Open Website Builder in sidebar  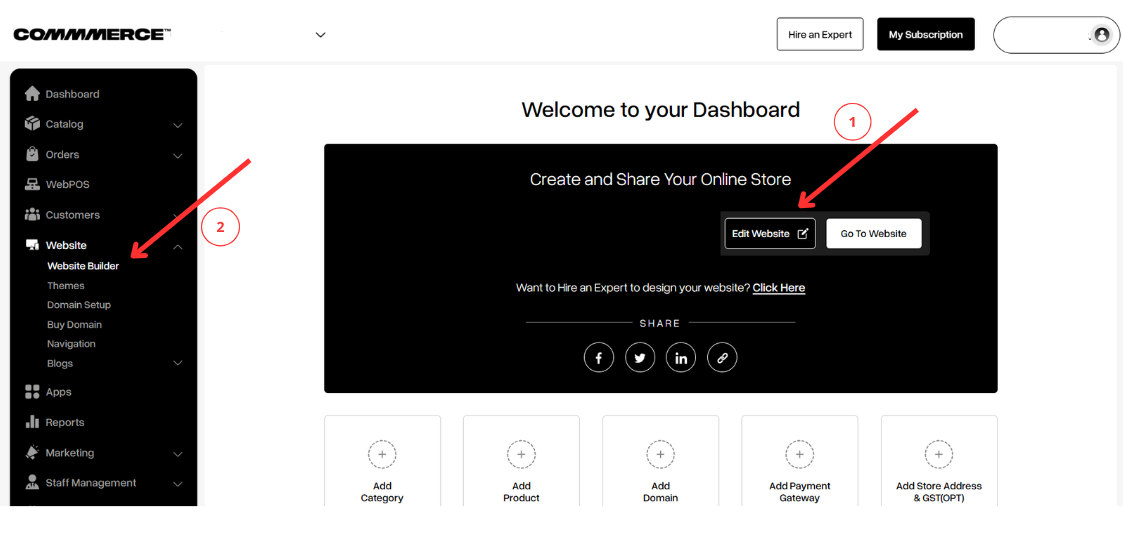[x=83, y=266]
